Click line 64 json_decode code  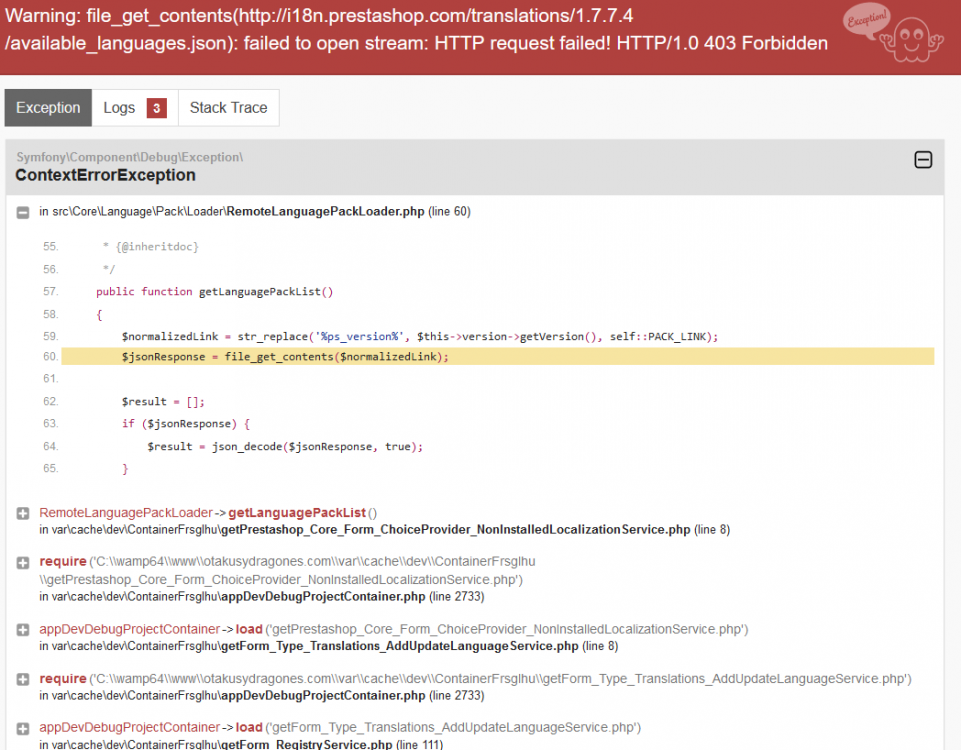[285, 447]
